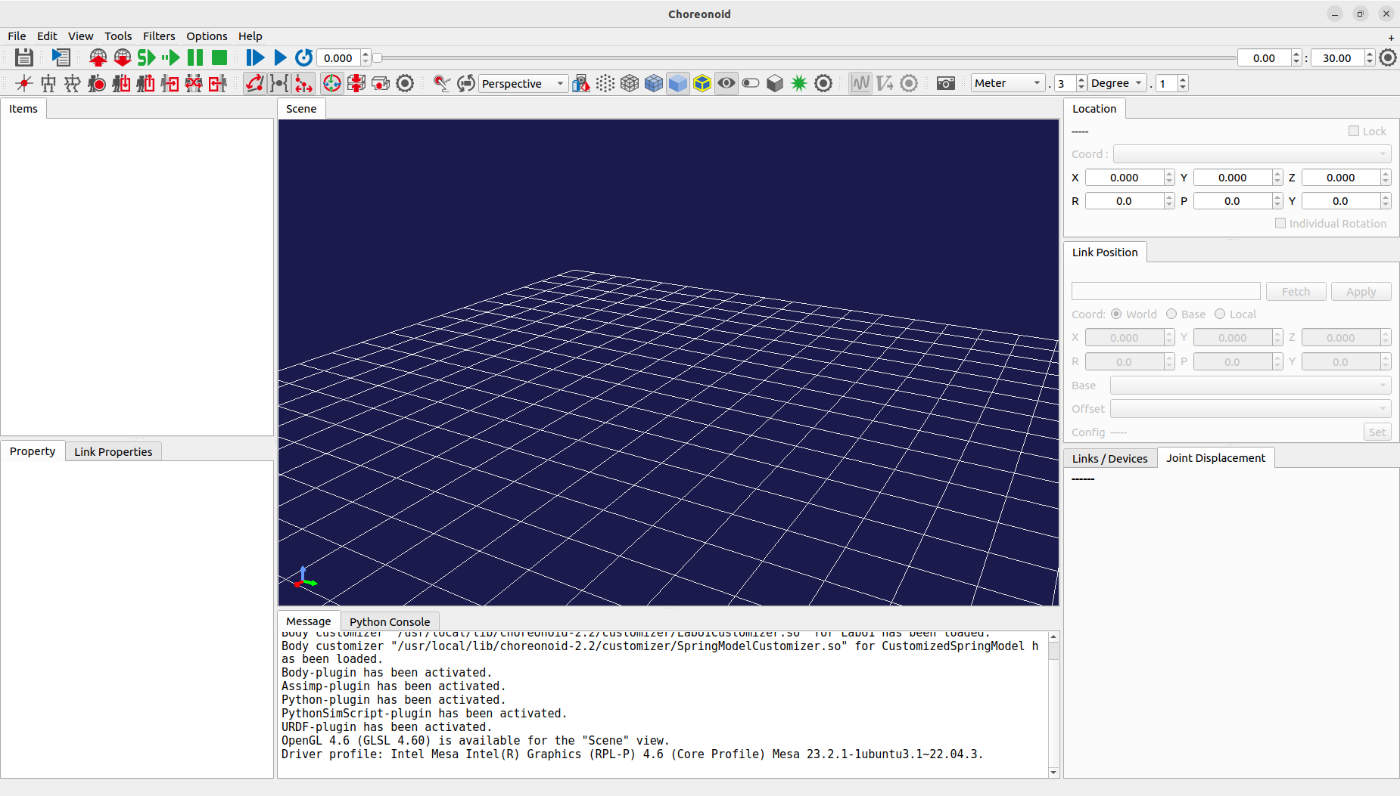Open the Filters menu

click(158, 36)
